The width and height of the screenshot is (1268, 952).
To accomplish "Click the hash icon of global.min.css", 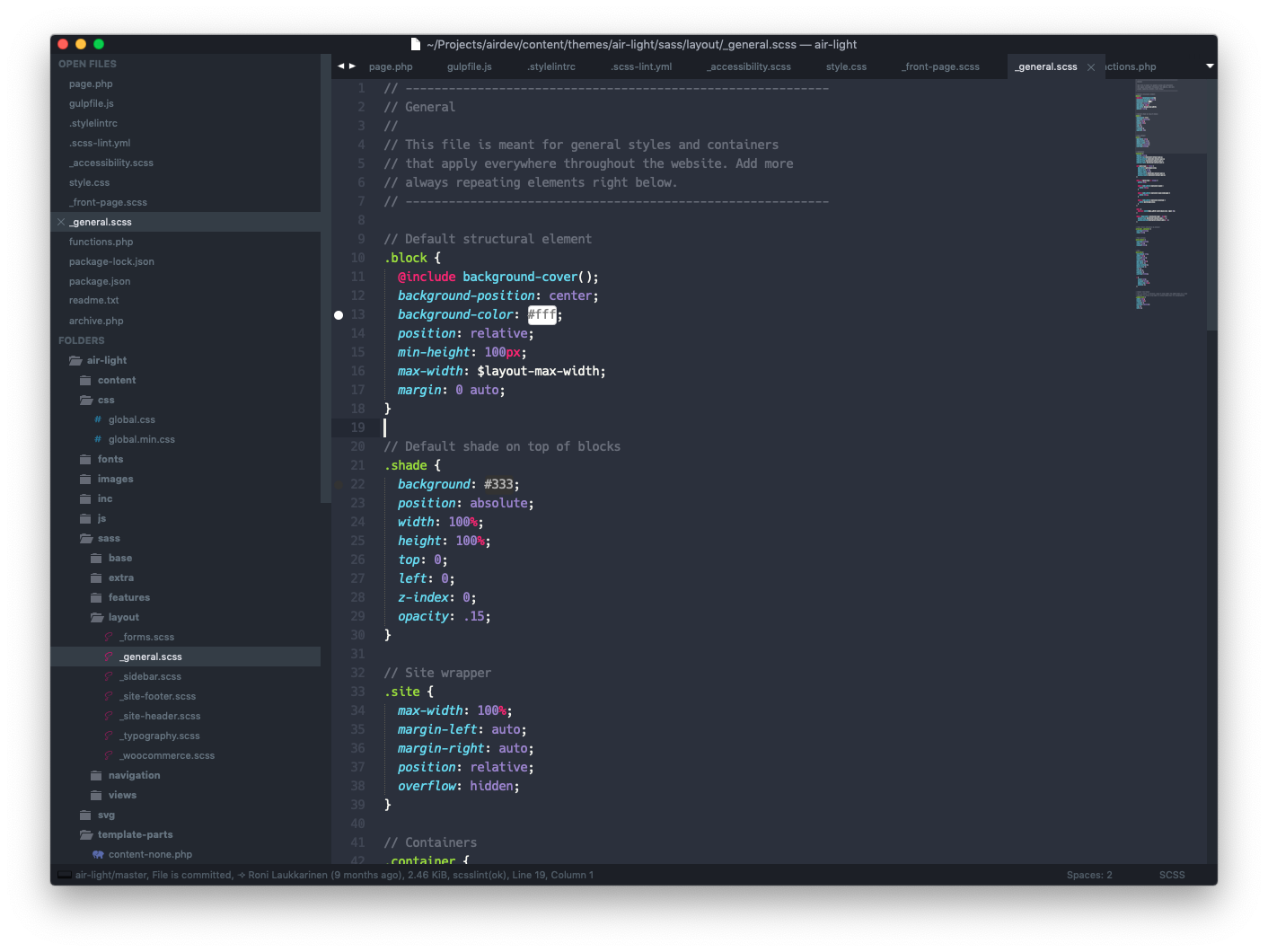I will pyautogui.click(x=98, y=439).
